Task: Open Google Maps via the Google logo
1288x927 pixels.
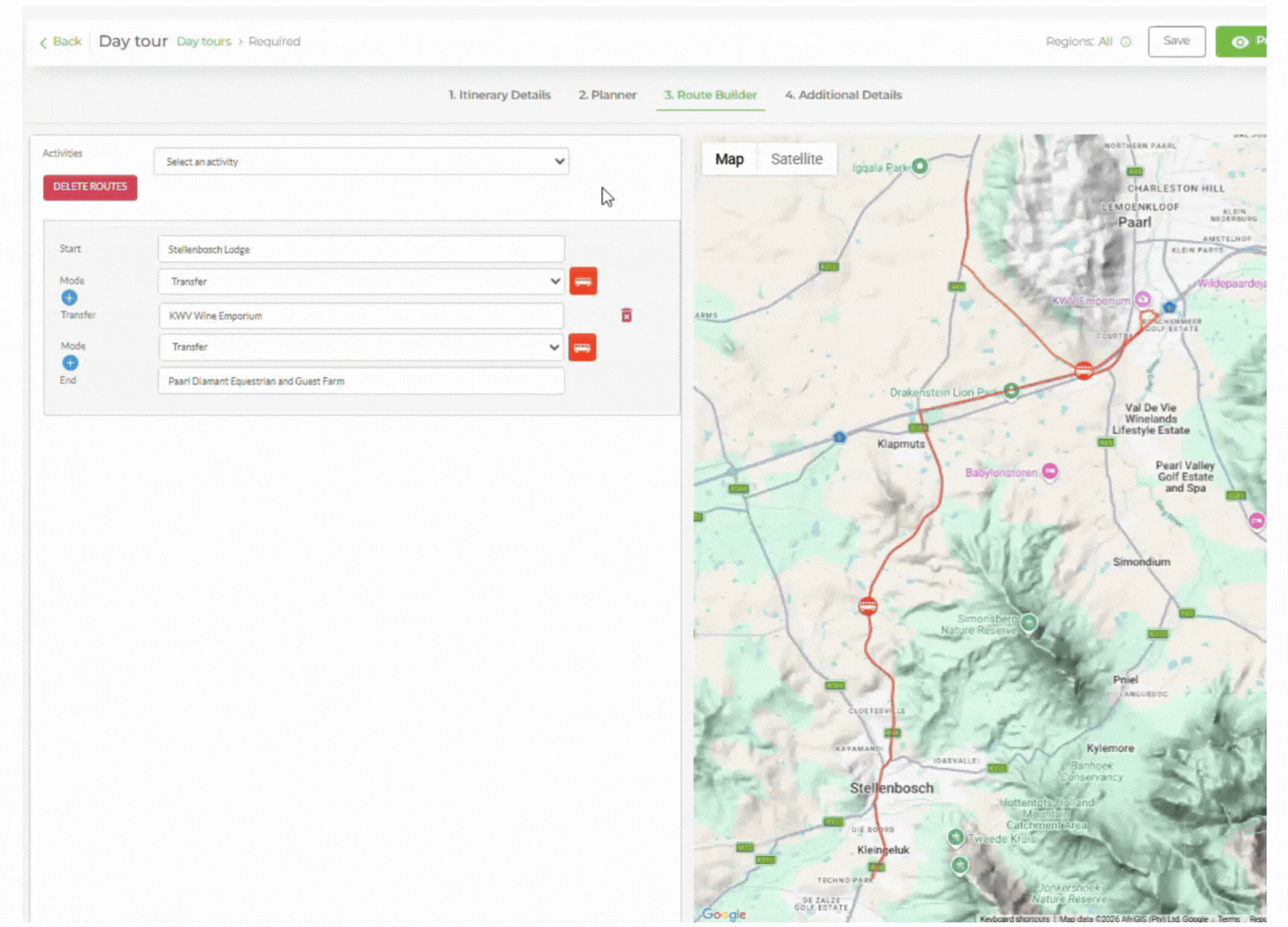Action: tap(724, 914)
